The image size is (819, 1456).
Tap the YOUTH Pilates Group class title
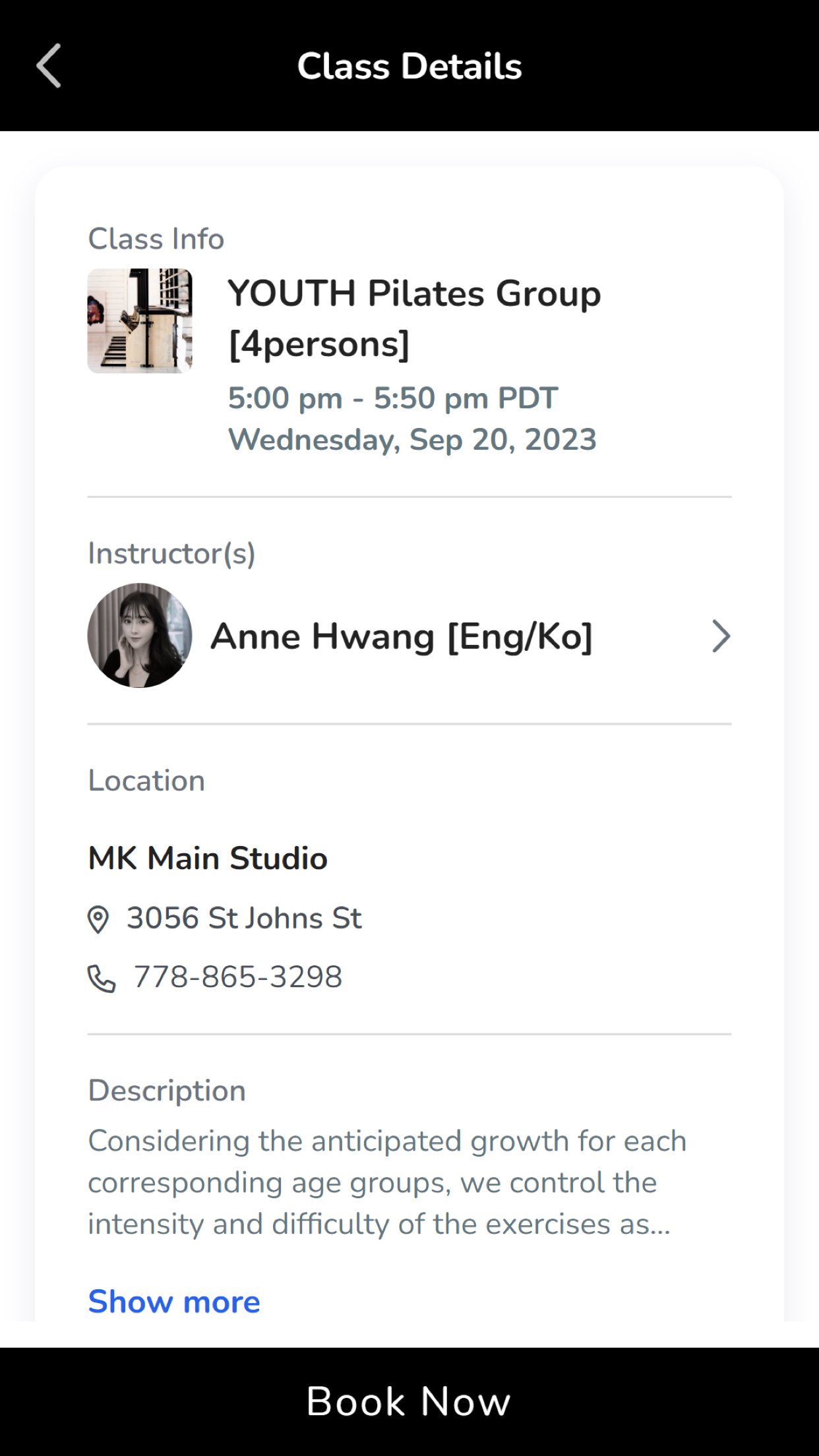(x=414, y=318)
